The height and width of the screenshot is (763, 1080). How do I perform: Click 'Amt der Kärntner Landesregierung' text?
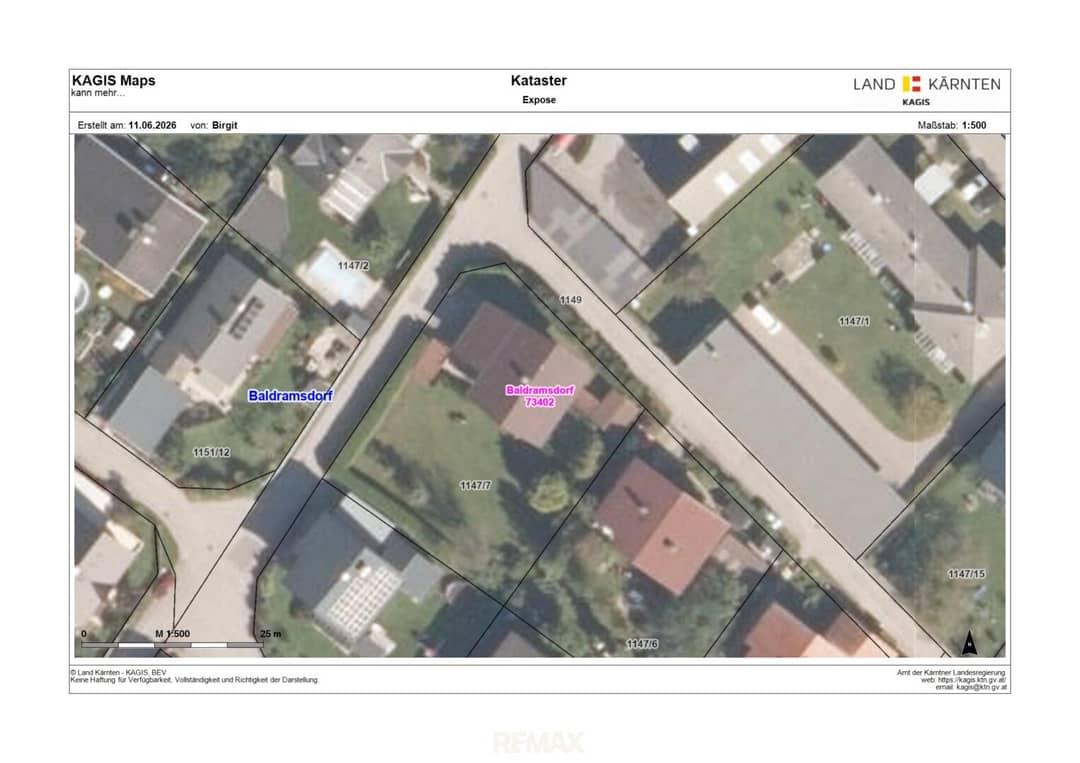(x=951, y=673)
